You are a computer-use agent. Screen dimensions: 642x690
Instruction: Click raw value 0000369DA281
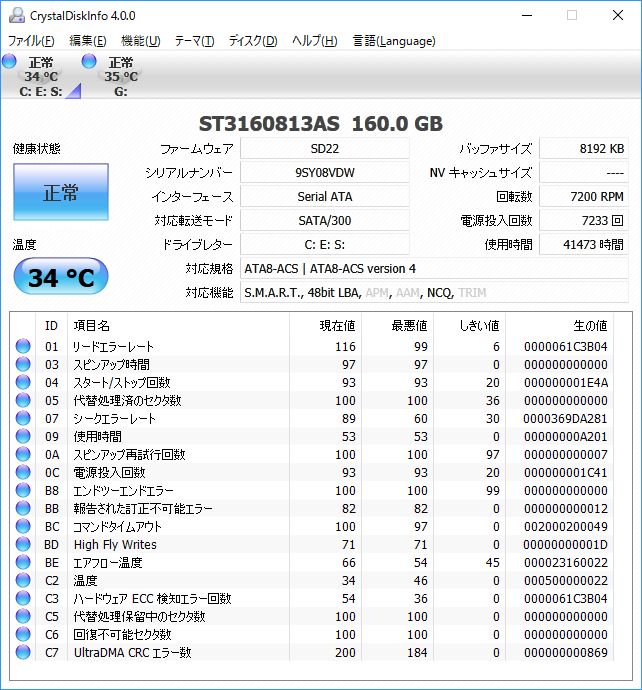(x=565, y=418)
